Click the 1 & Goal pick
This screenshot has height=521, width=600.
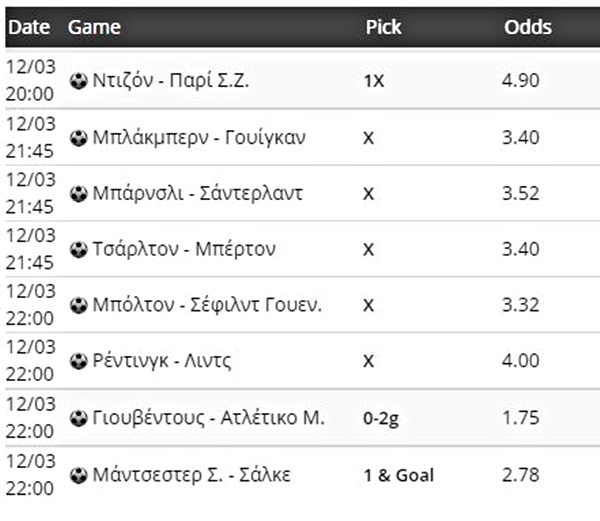[398, 474]
